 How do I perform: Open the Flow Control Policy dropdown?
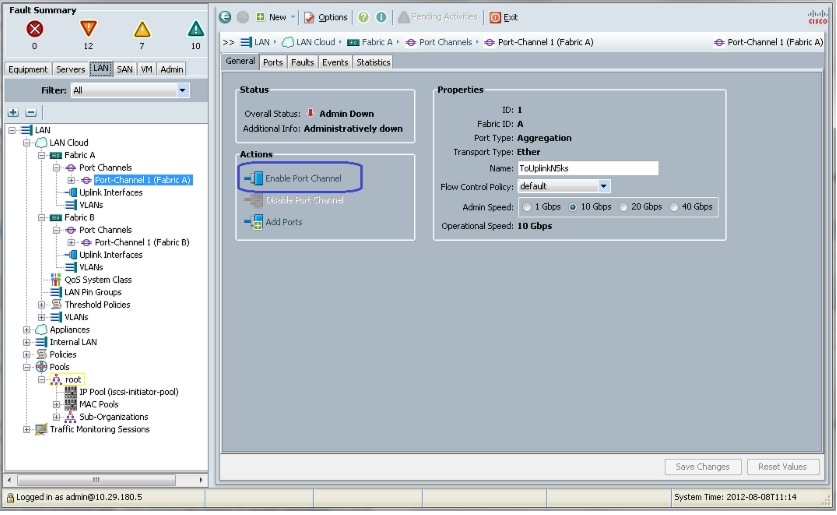604,186
